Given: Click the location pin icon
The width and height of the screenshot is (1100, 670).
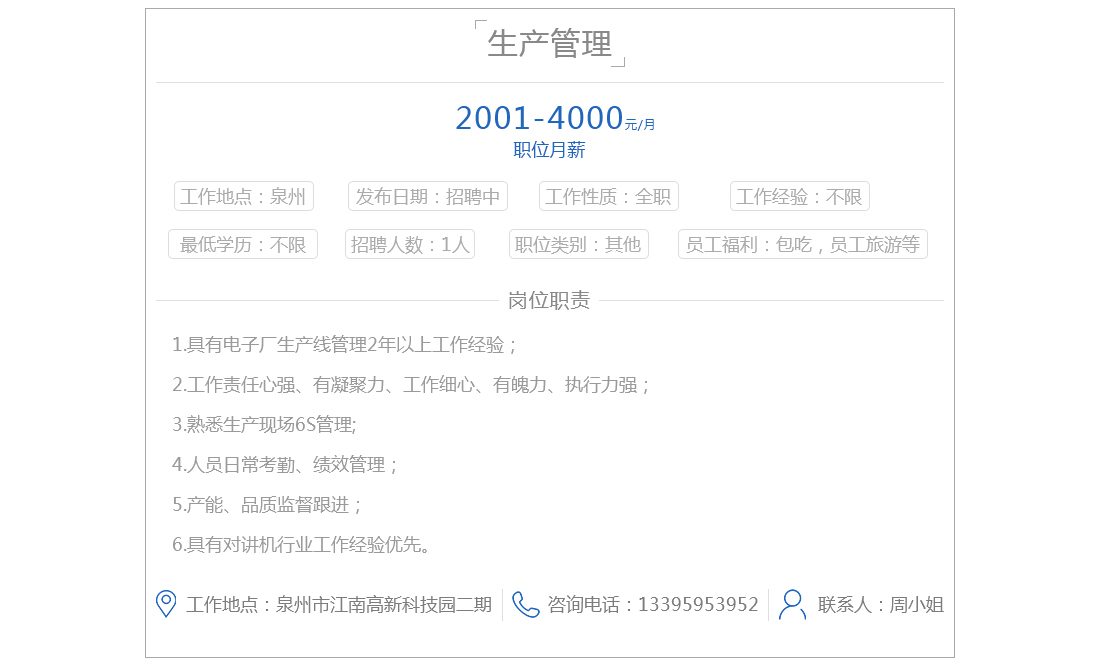Looking at the screenshot, I should point(166,604).
